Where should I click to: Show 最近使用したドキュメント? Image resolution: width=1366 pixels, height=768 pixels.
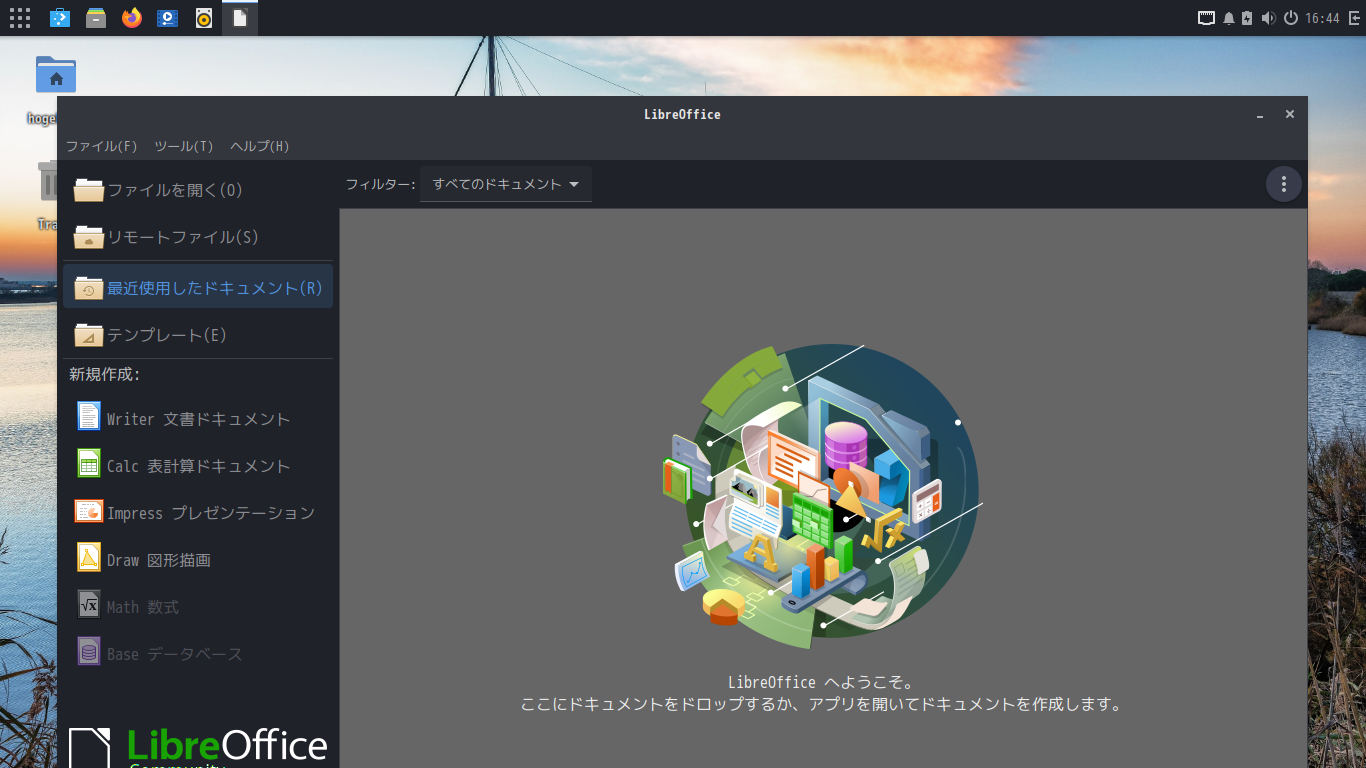(213, 286)
